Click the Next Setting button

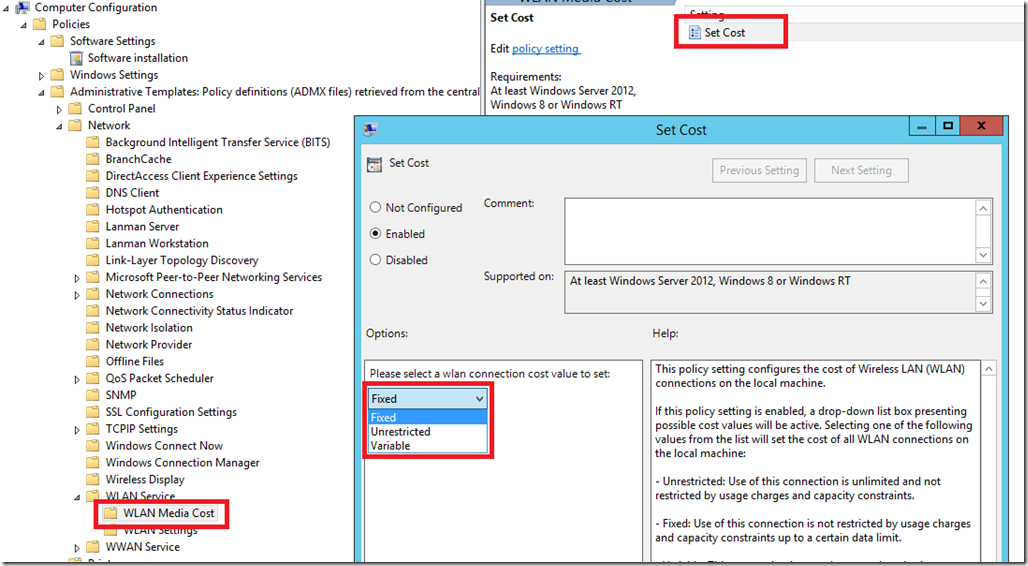pyautogui.click(x=861, y=170)
